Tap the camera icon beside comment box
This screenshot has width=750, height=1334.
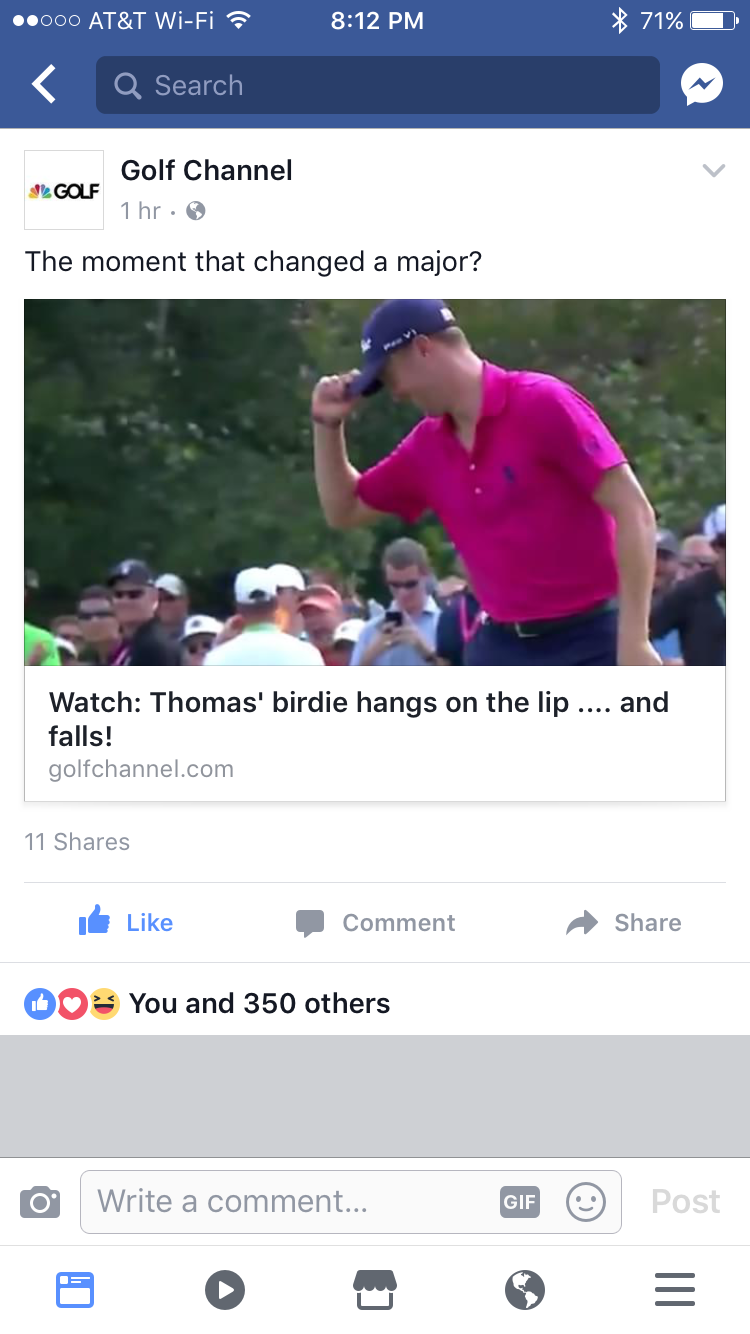coord(40,1201)
